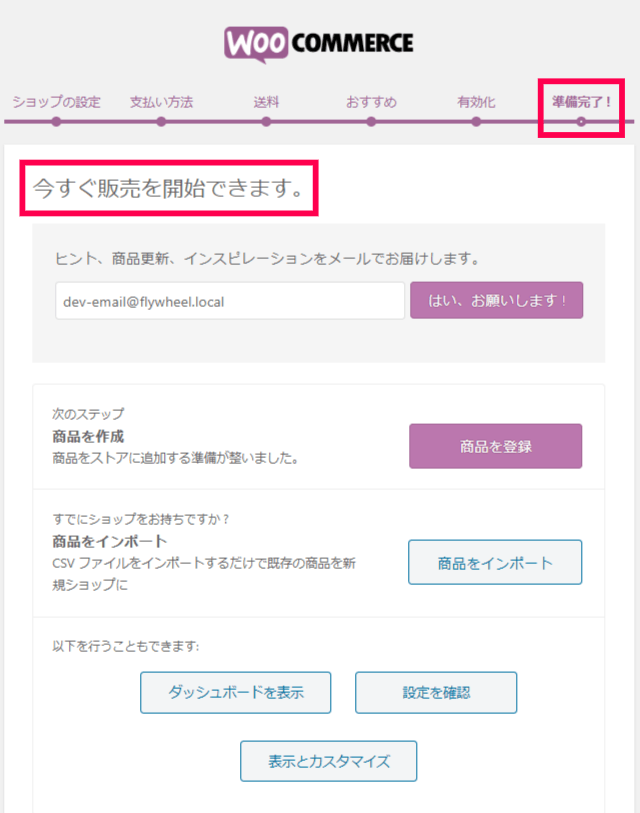Click the step dot under 送料
The width and height of the screenshot is (640, 813).
(266, 122)
